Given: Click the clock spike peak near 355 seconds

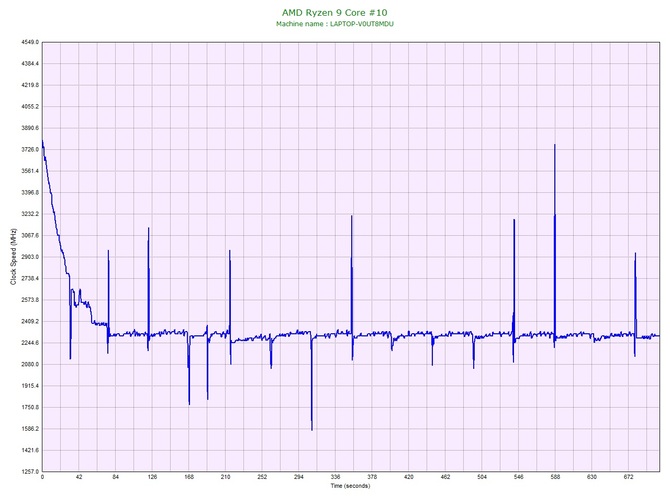Looking at the screenshot, I should click(x=352, y=217).
